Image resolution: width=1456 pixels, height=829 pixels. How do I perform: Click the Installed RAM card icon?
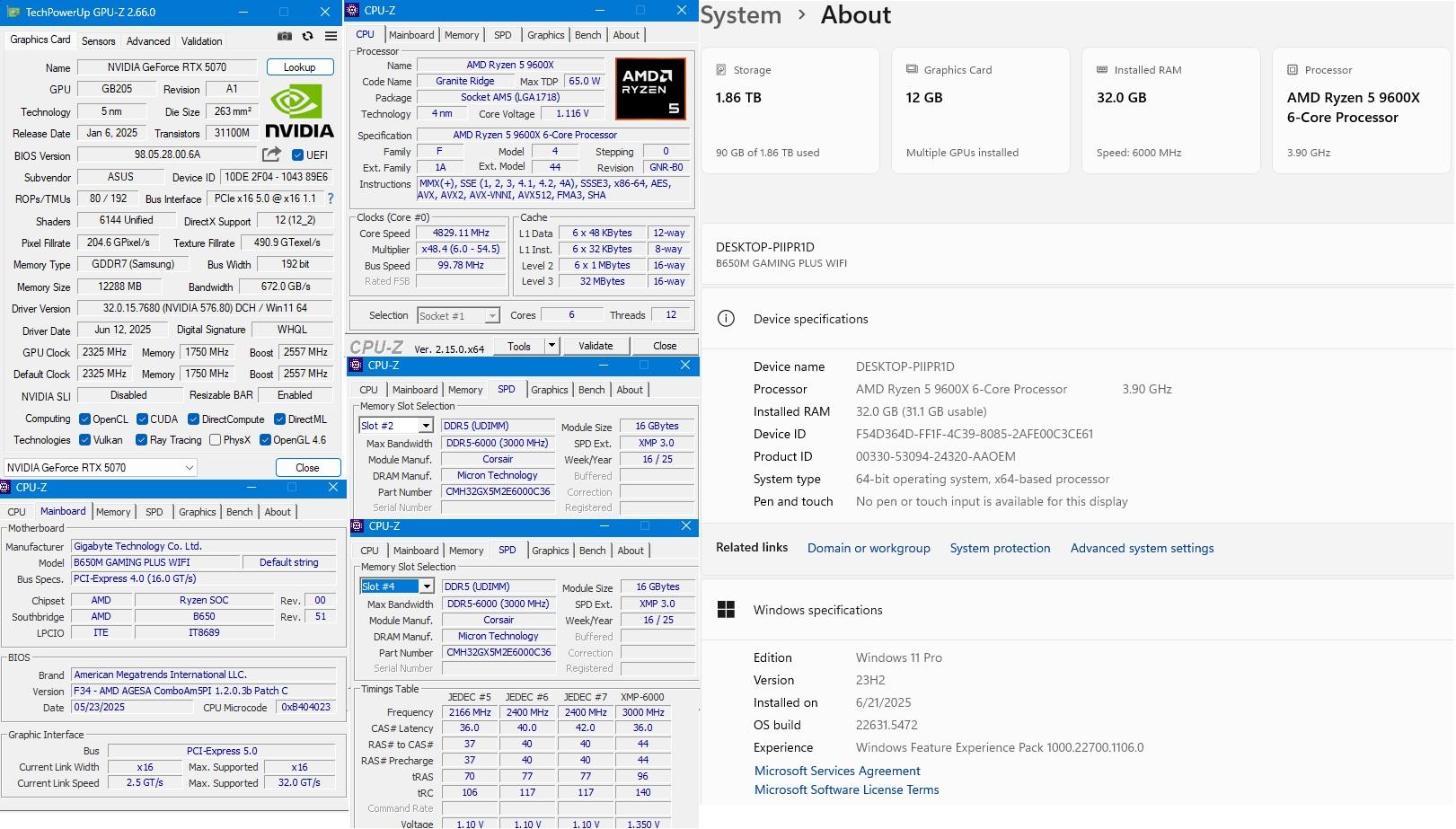(1102, 69)
